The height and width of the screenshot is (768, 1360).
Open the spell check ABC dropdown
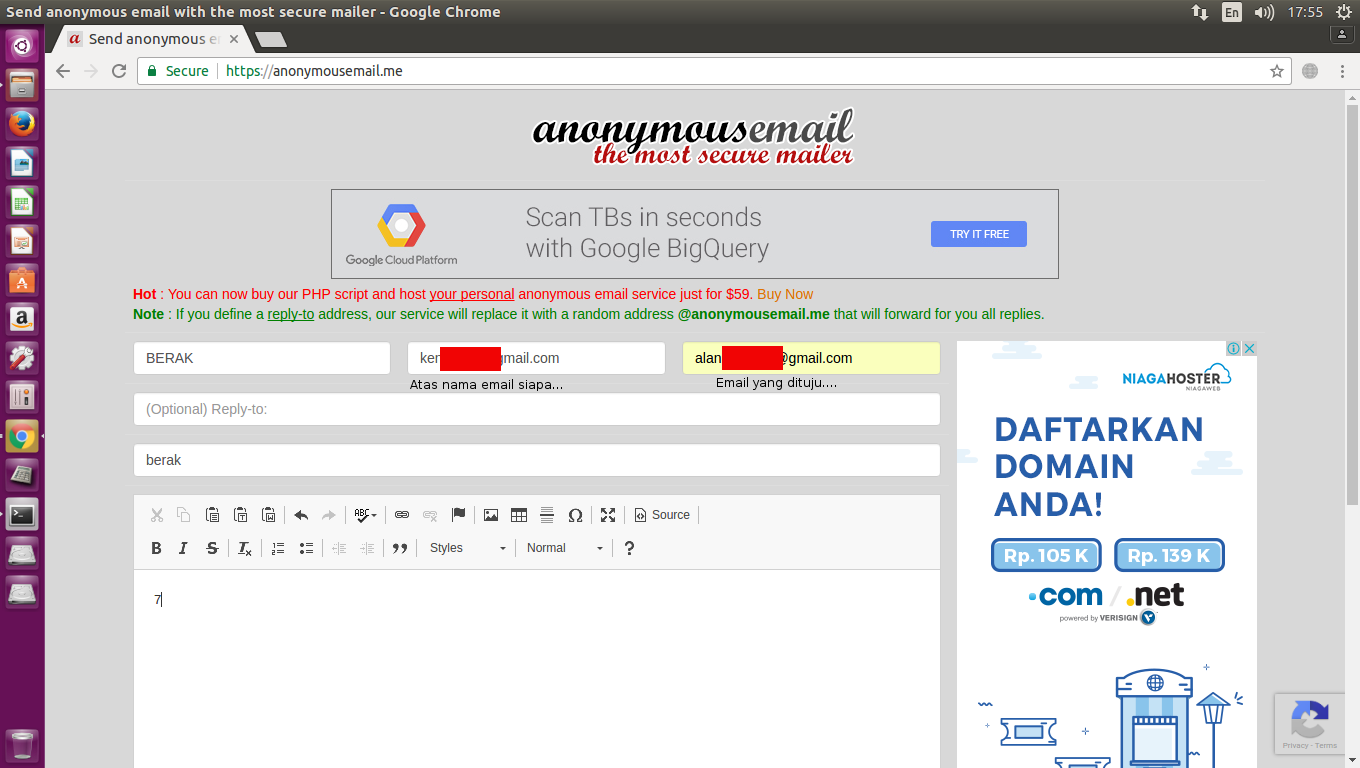pos(366,515)
